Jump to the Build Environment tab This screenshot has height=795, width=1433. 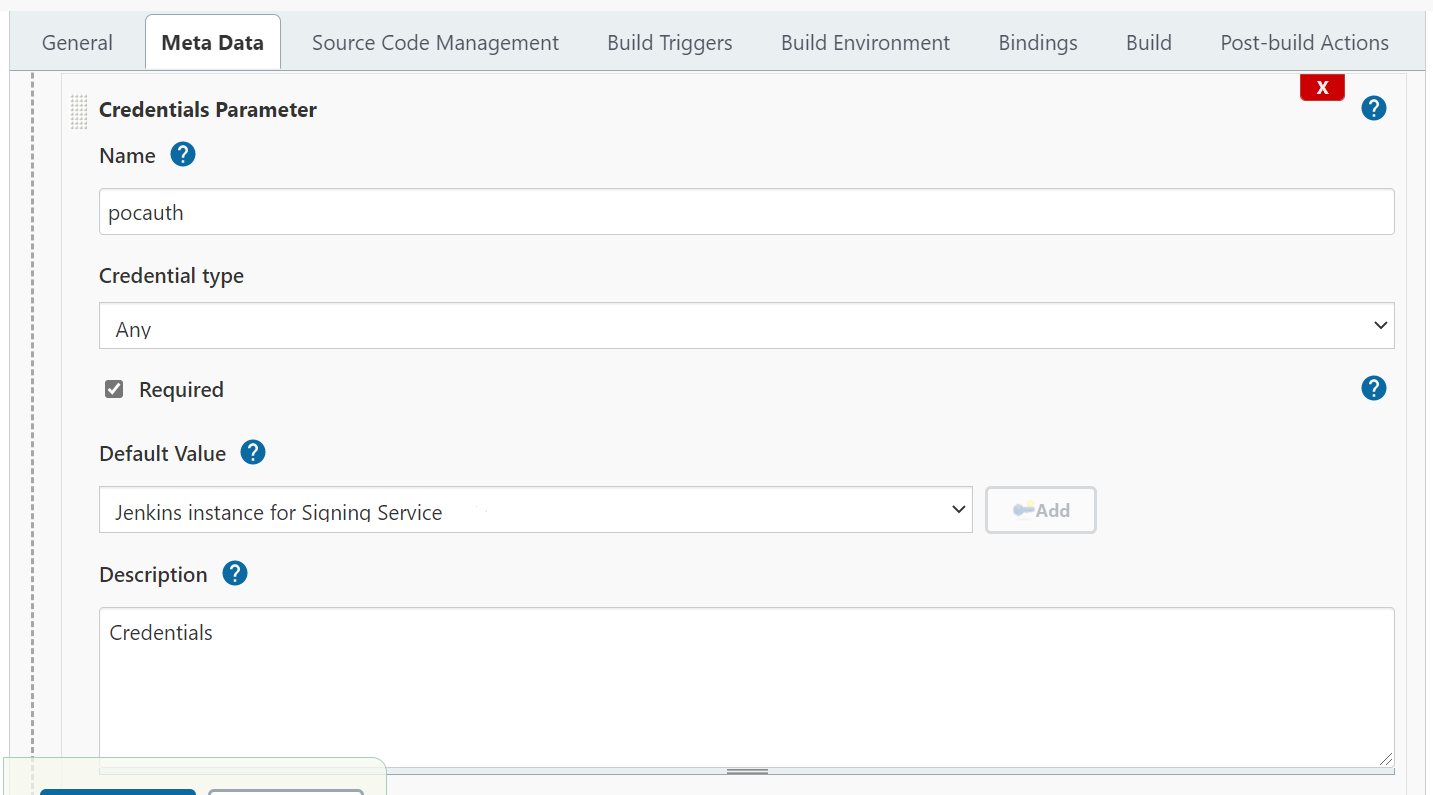click(865, 43)
